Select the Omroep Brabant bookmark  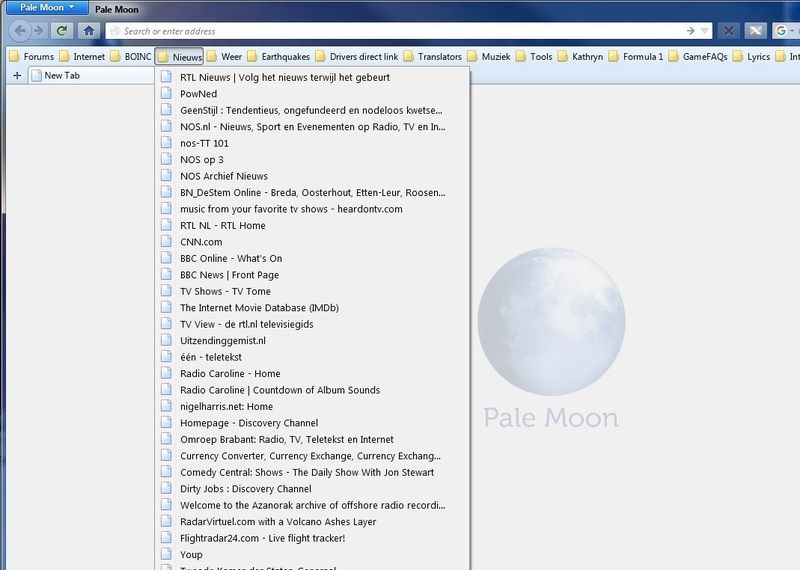pos(312,439)
